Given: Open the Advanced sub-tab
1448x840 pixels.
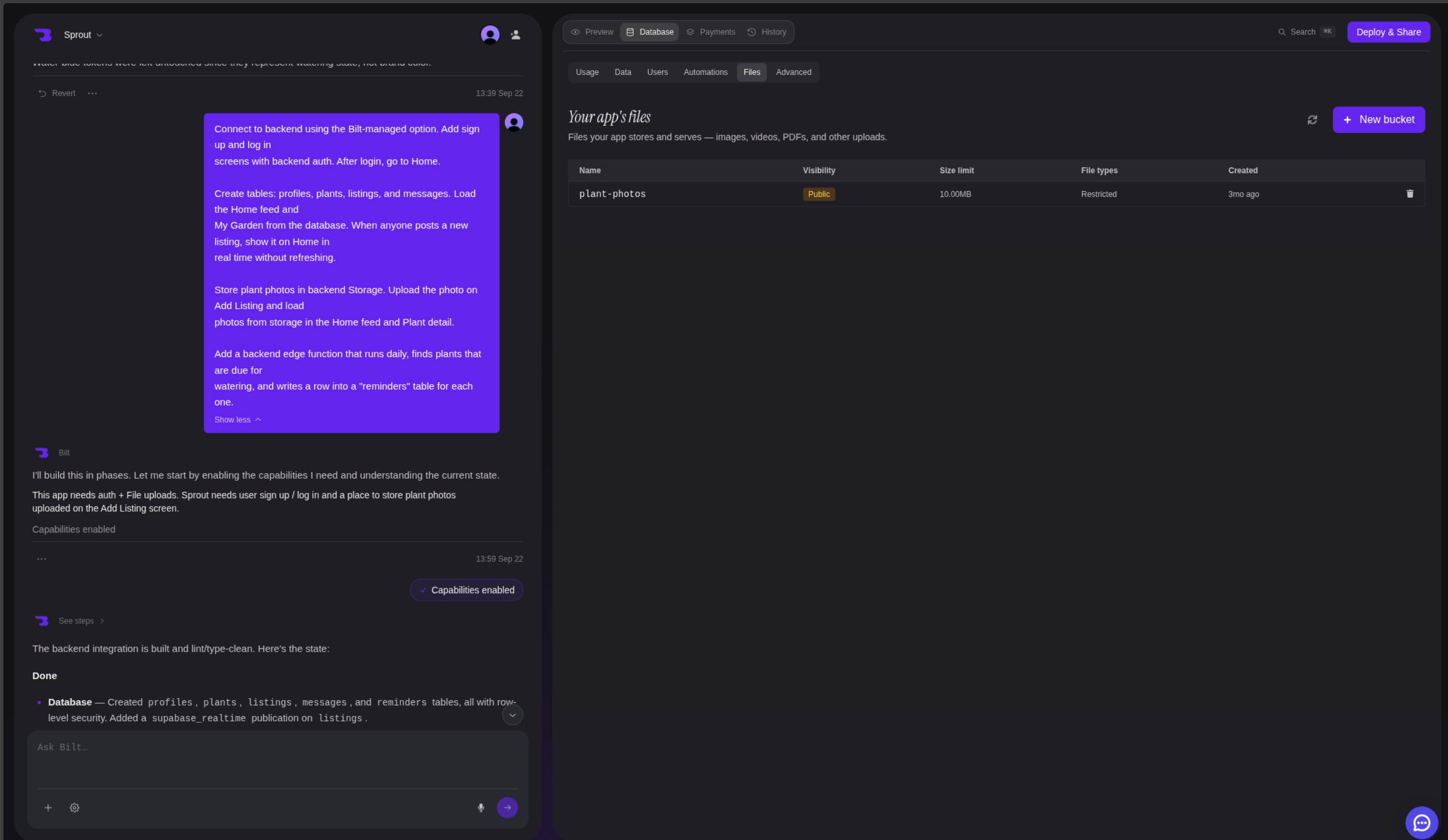Looking at the screenshot, I should coord(793,72).
